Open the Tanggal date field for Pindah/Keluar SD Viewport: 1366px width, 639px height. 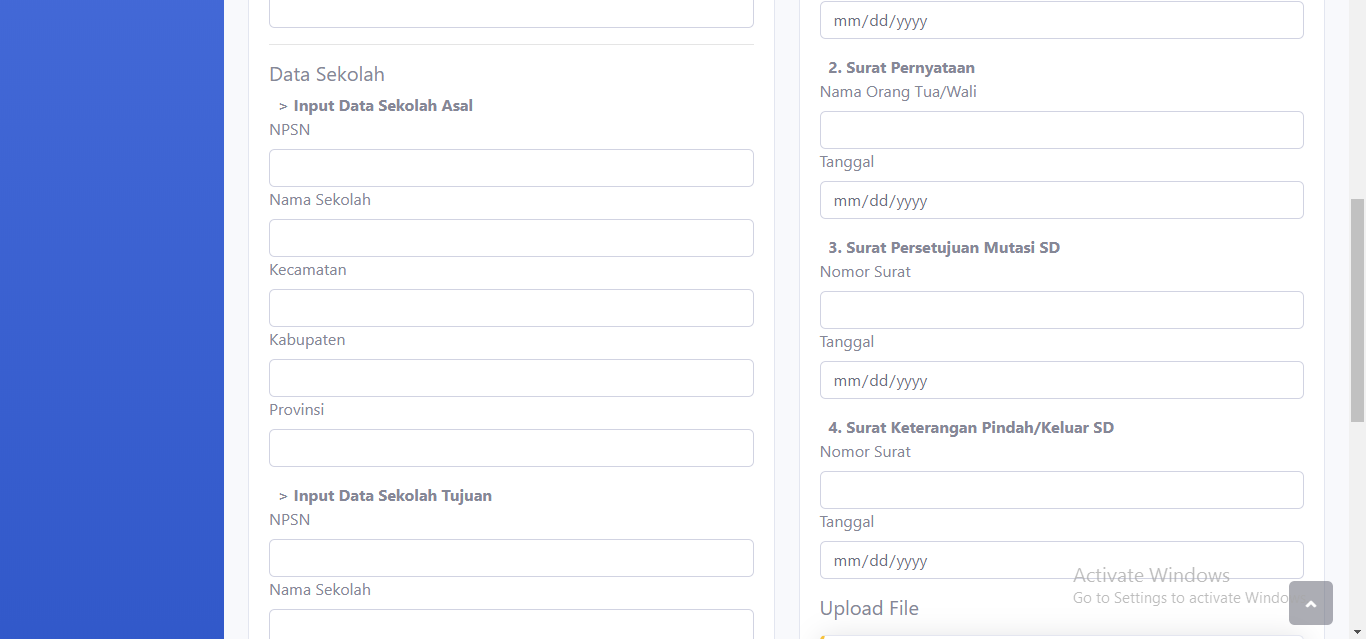1061,560
